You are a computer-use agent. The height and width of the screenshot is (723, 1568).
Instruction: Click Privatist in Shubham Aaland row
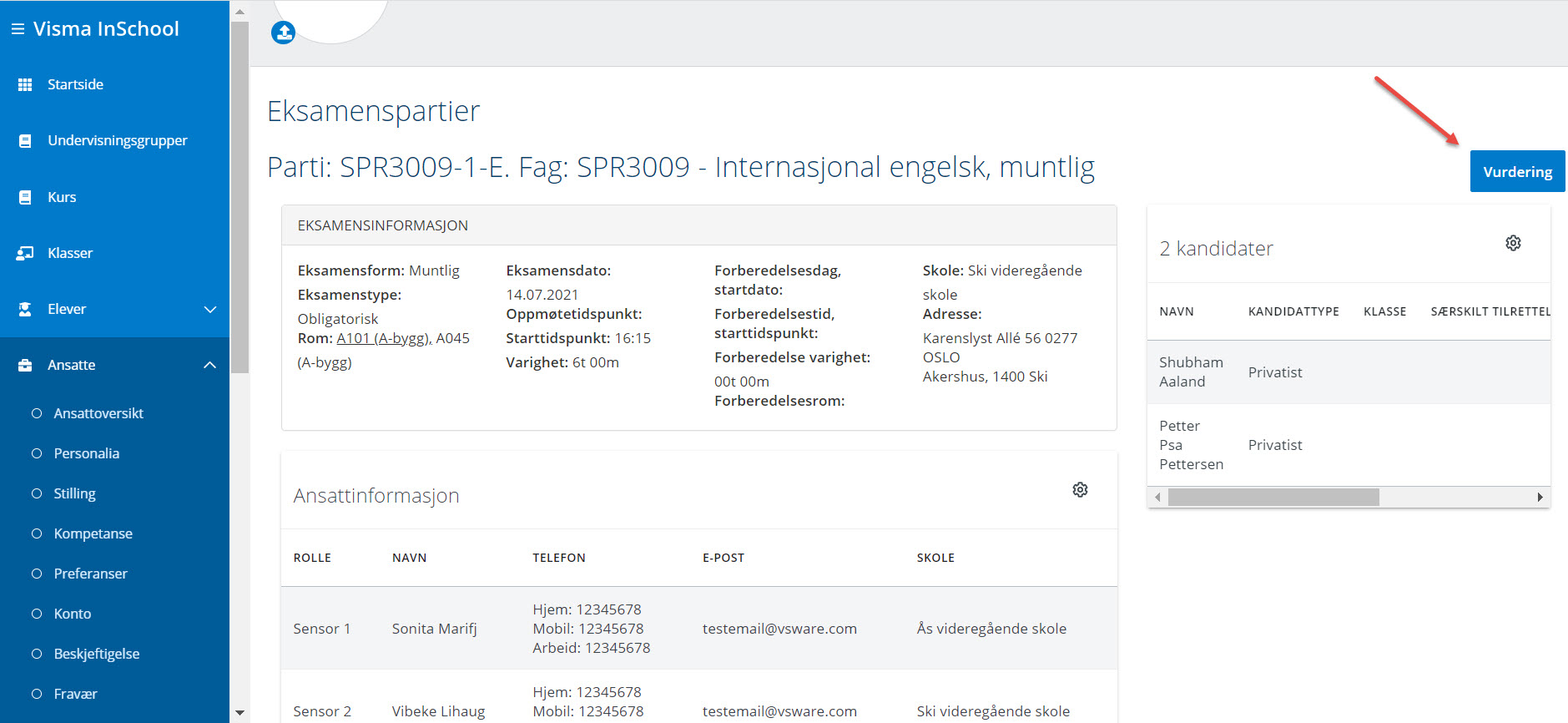click(1275, 372)
